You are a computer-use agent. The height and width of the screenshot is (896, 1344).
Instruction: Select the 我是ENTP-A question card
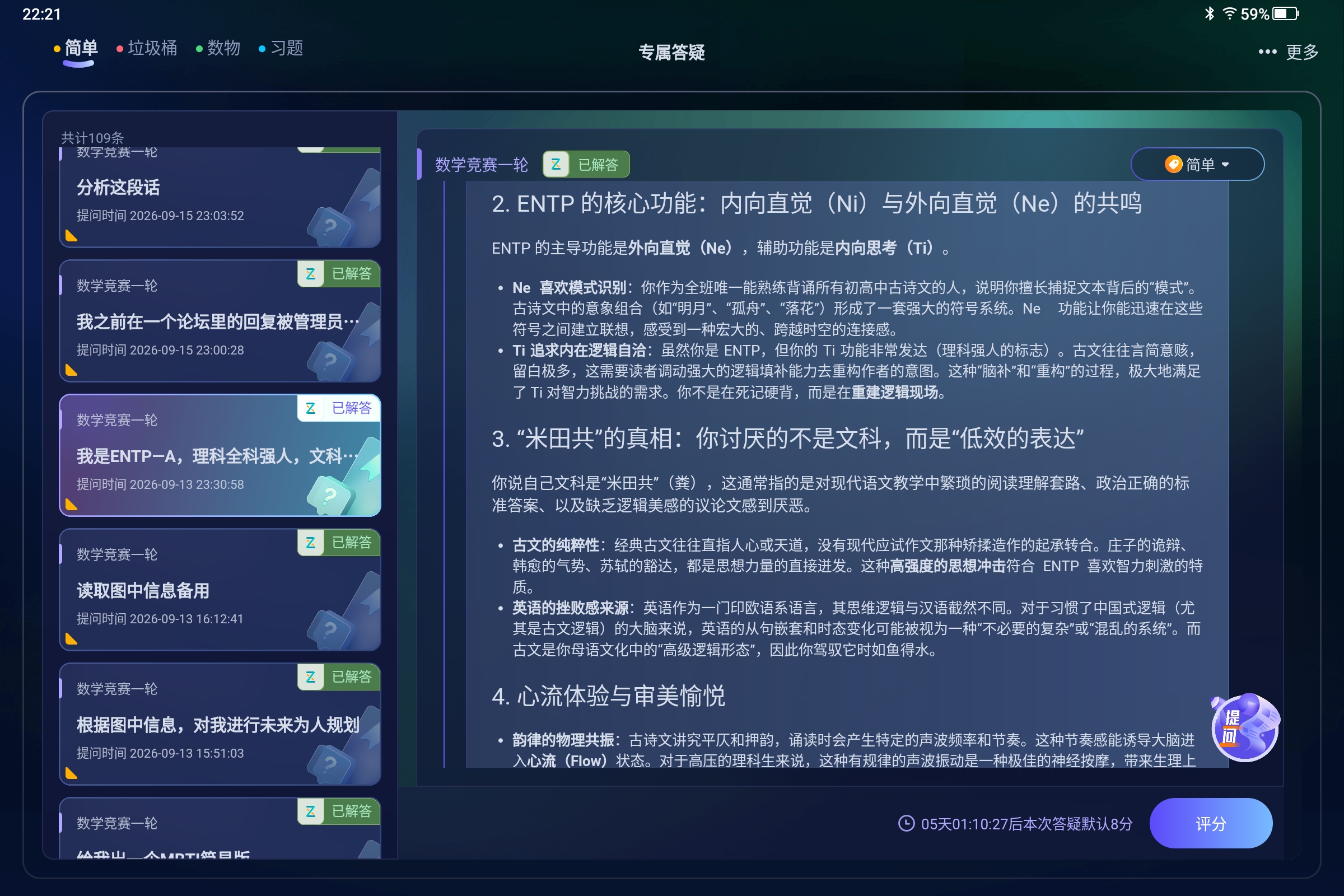(x=220, y=455)
